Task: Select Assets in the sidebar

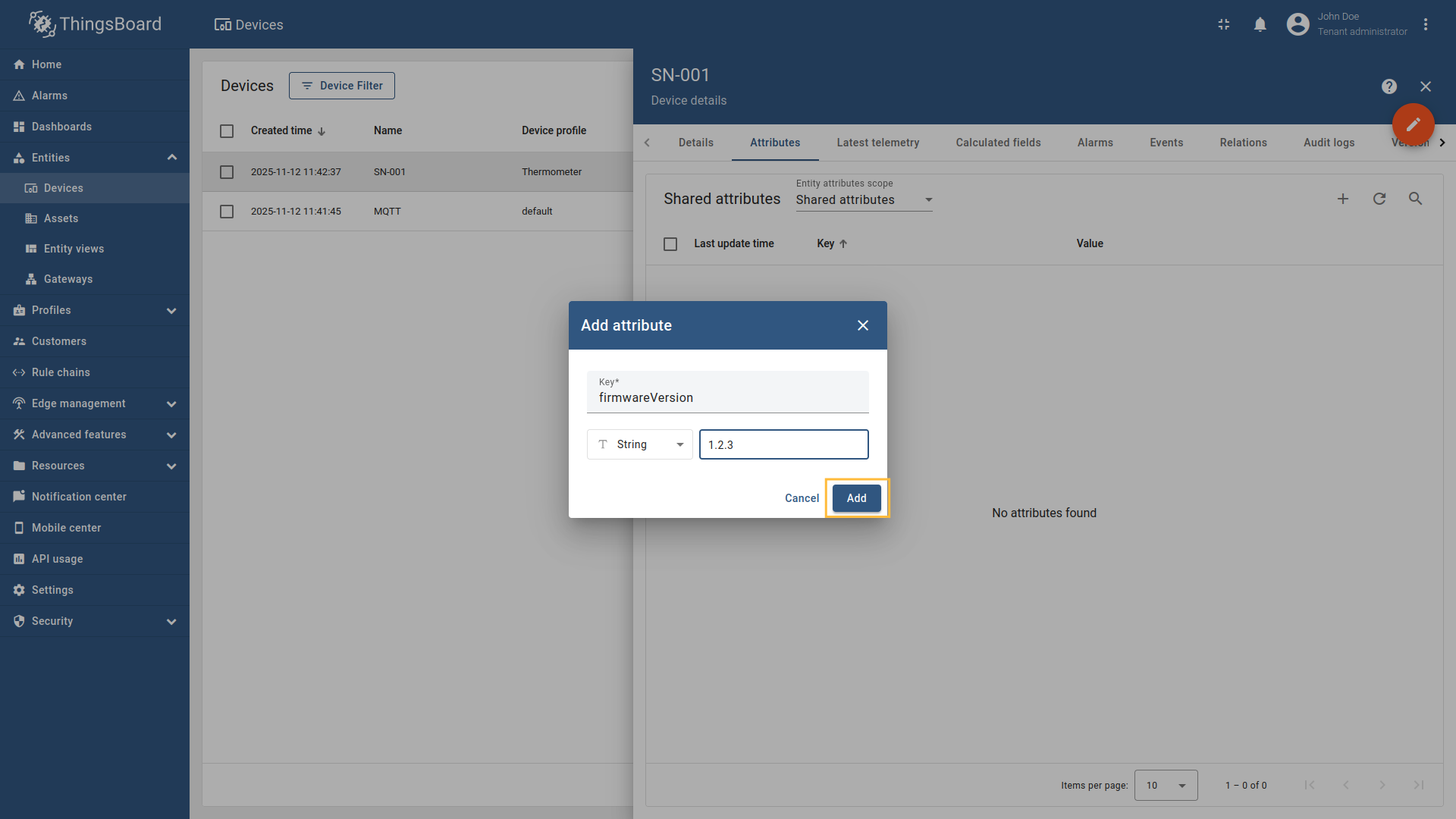Action: [x=61, y=218]
